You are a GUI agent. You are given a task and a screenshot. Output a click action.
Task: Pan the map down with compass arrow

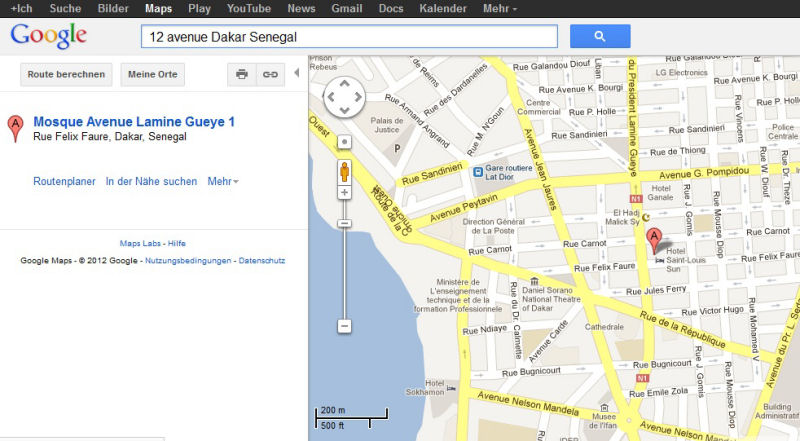(344, 110)
